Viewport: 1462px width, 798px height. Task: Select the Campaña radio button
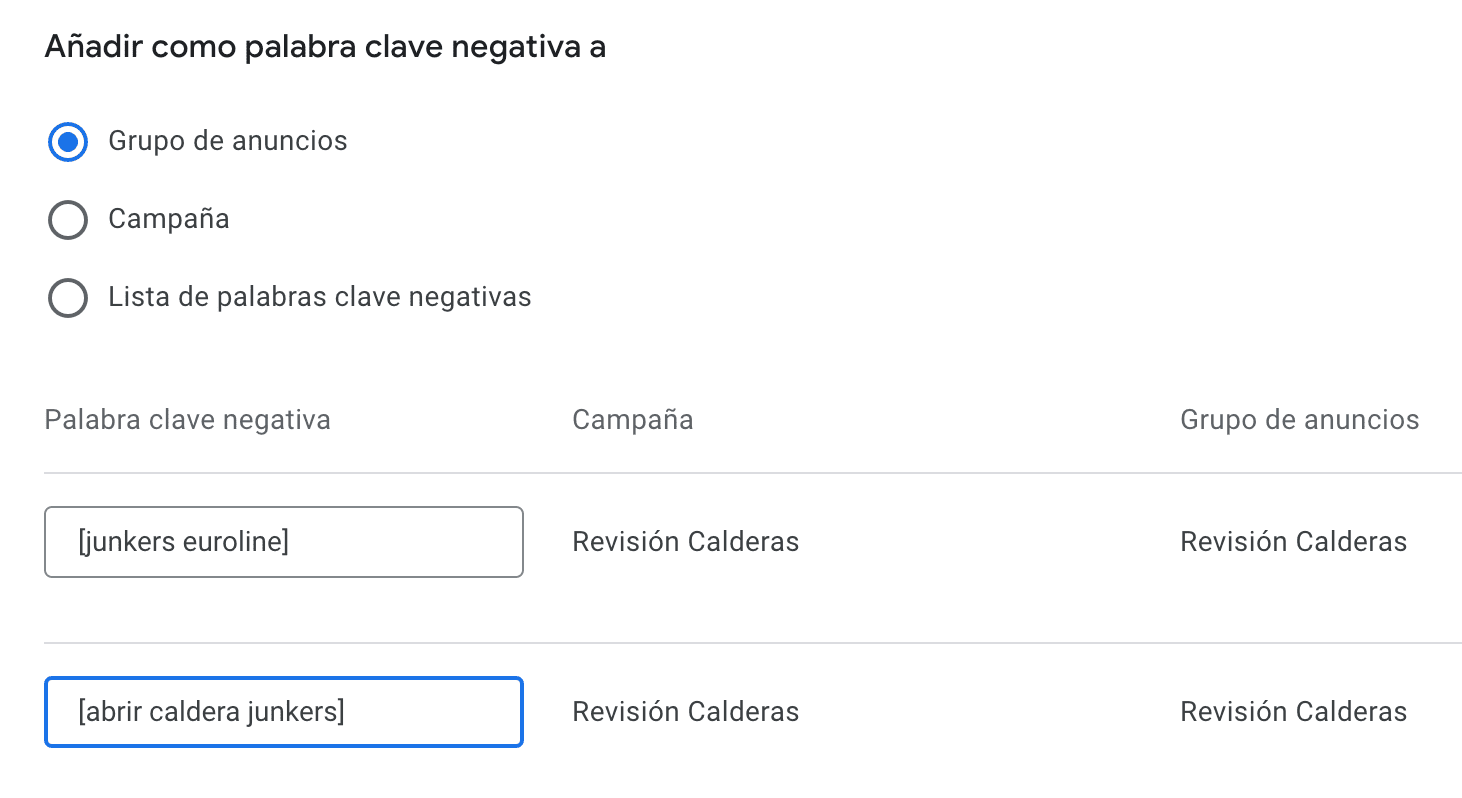[68, 220]
